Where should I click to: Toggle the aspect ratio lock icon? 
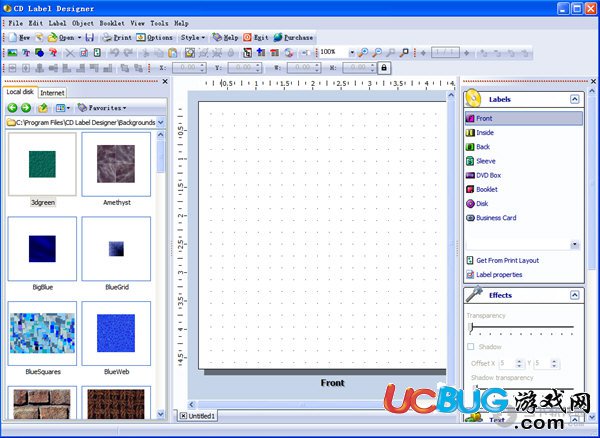pyautogui.click(x=384, y=68)
